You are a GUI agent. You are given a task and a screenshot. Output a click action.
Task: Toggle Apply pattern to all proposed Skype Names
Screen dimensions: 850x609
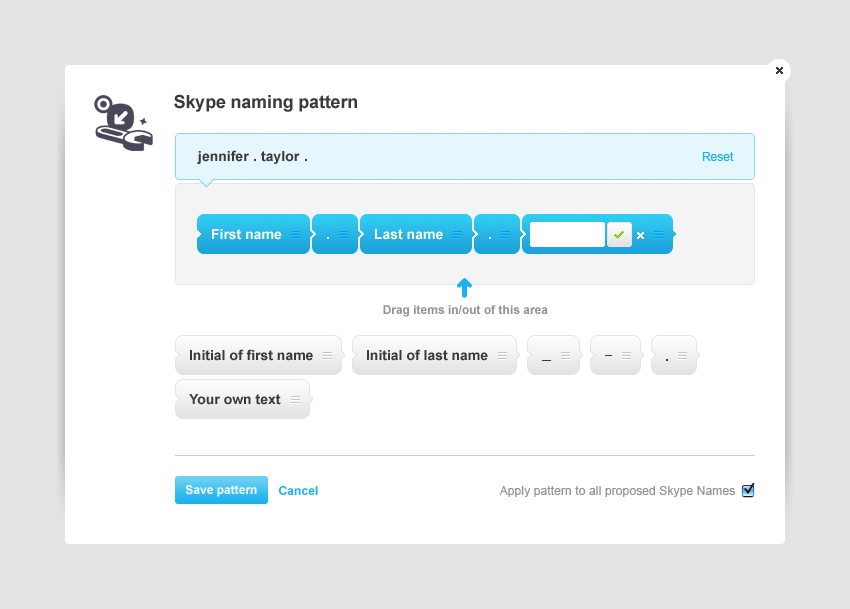(748, 490)
